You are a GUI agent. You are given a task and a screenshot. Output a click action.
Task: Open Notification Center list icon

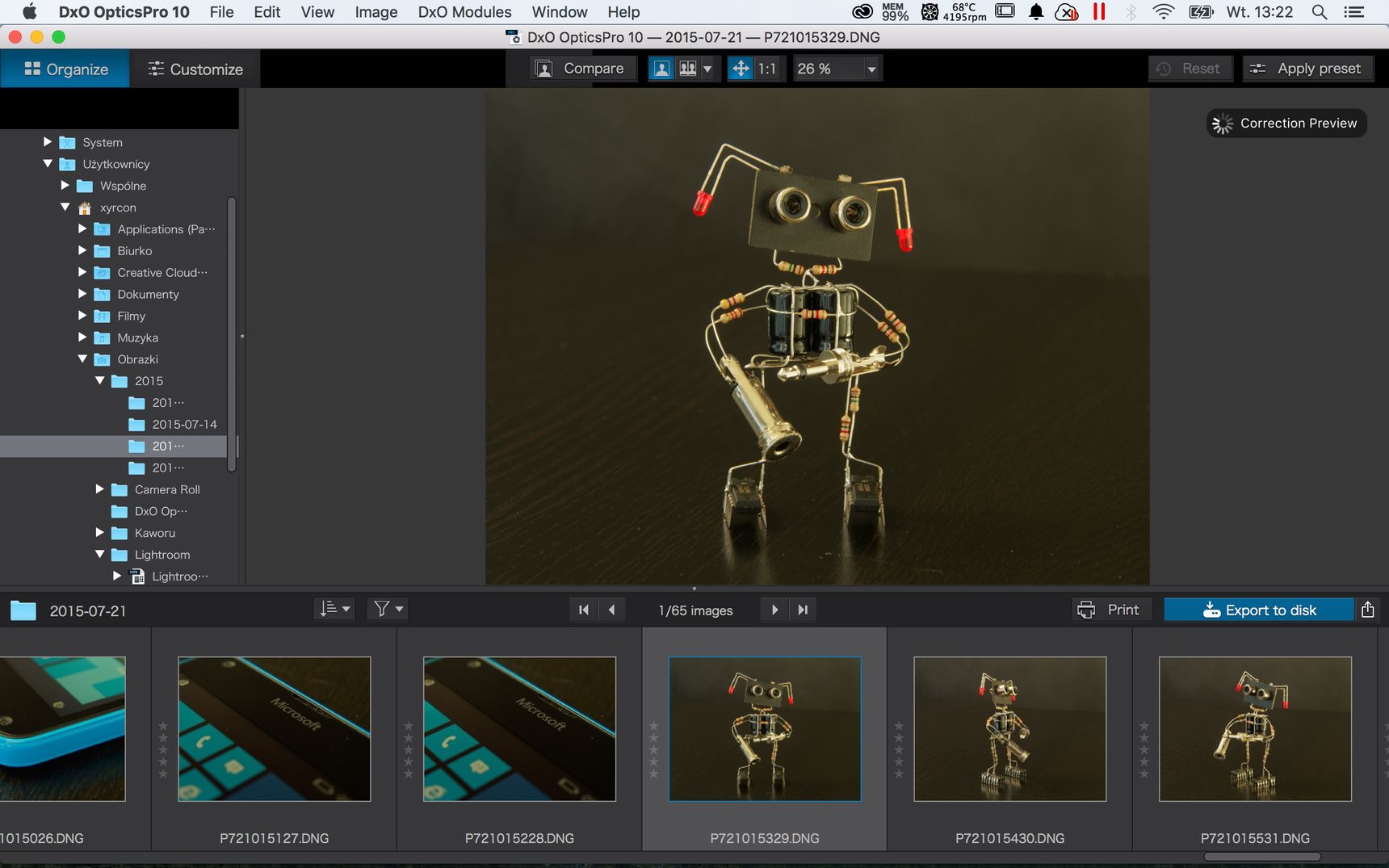(x=1353, y=12)
